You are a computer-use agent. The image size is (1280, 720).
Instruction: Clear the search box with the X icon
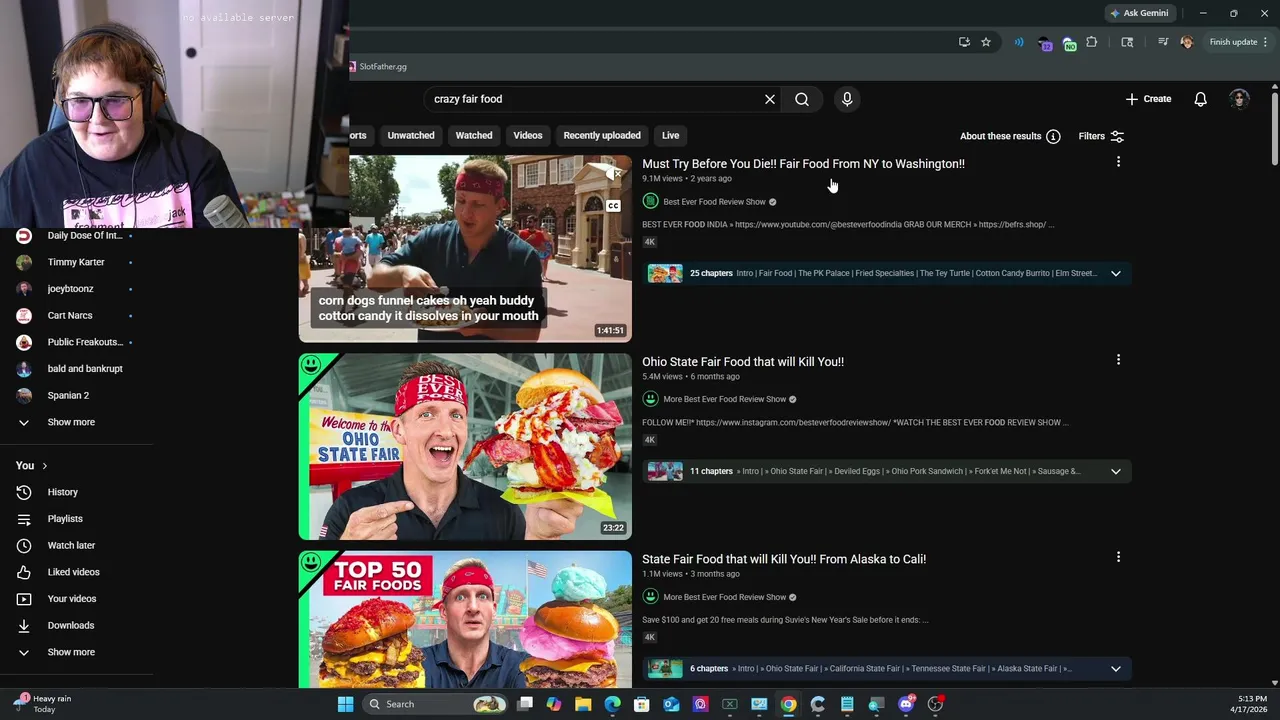tap(770, 99)
